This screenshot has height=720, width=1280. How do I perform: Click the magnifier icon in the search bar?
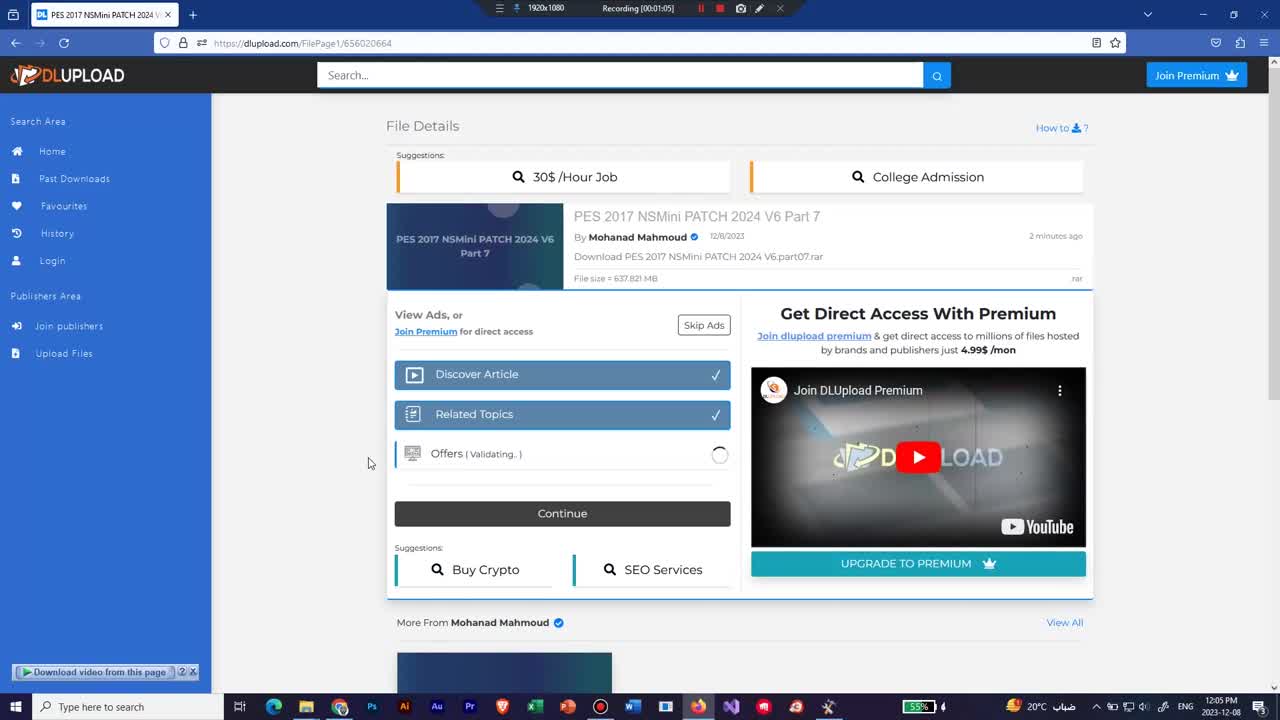click(936, 75)
